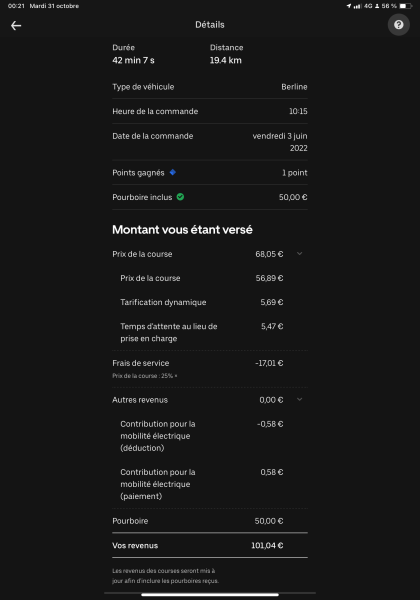Image resolution: width=420 pixels, height=600 pixels.
Task: Tap the home indicator bar at bottom
Action: (x=210, y=595)
